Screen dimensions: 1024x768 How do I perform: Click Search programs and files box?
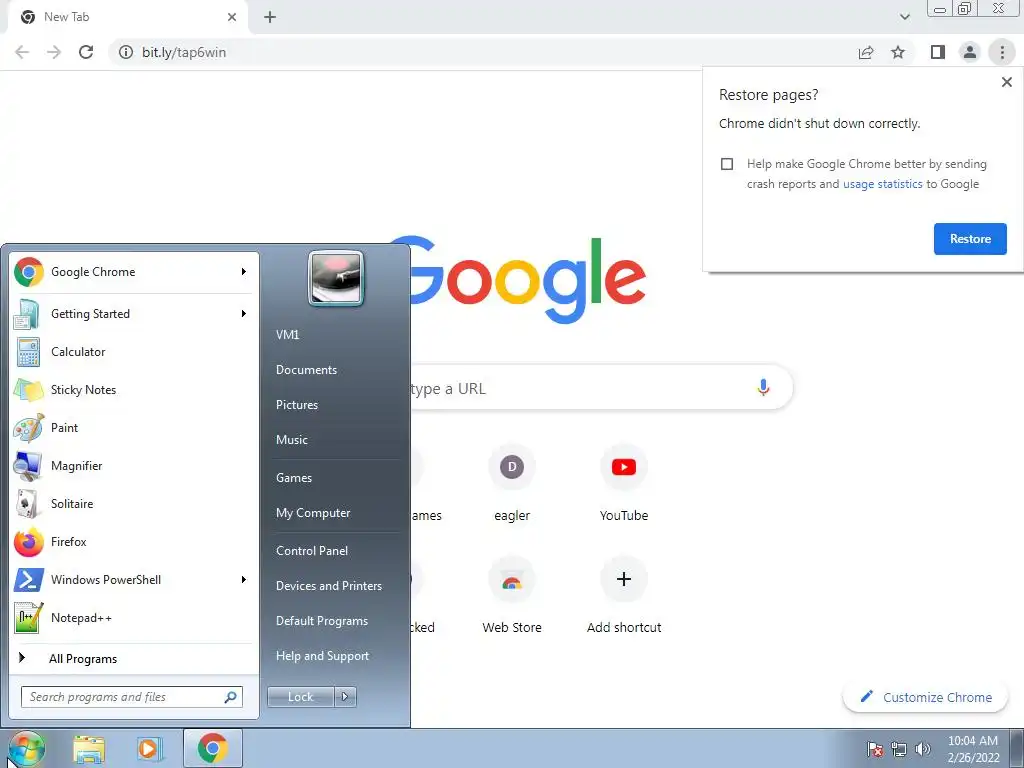[131, 697]
